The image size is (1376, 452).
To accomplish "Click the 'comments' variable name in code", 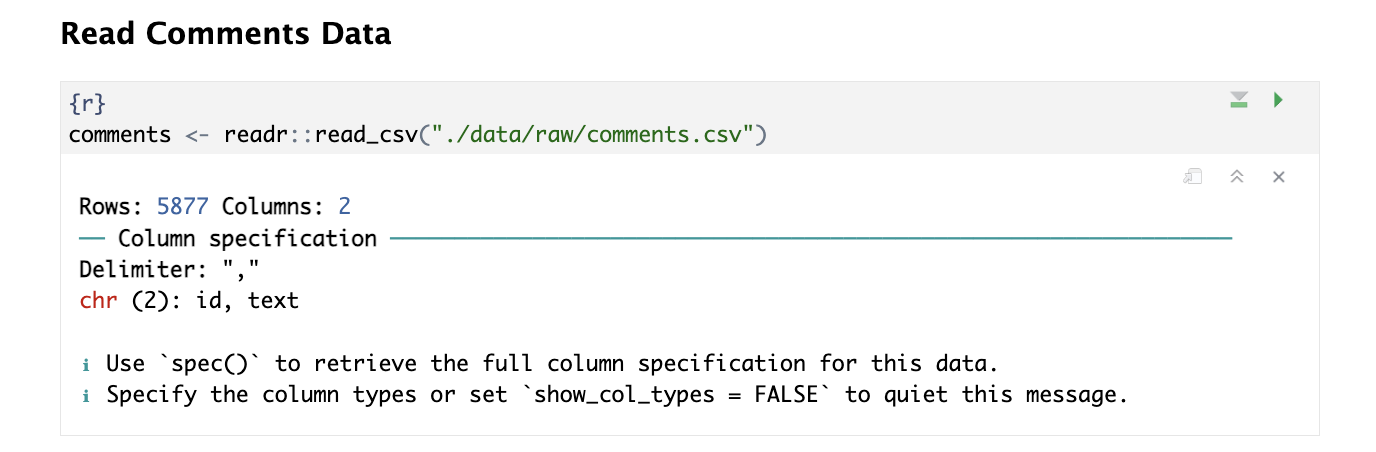I will coord(120,134).
